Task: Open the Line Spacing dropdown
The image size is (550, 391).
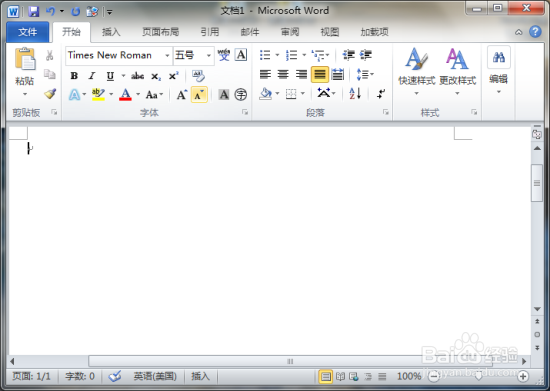Action: pyautogui.click(x=365, y=74)
